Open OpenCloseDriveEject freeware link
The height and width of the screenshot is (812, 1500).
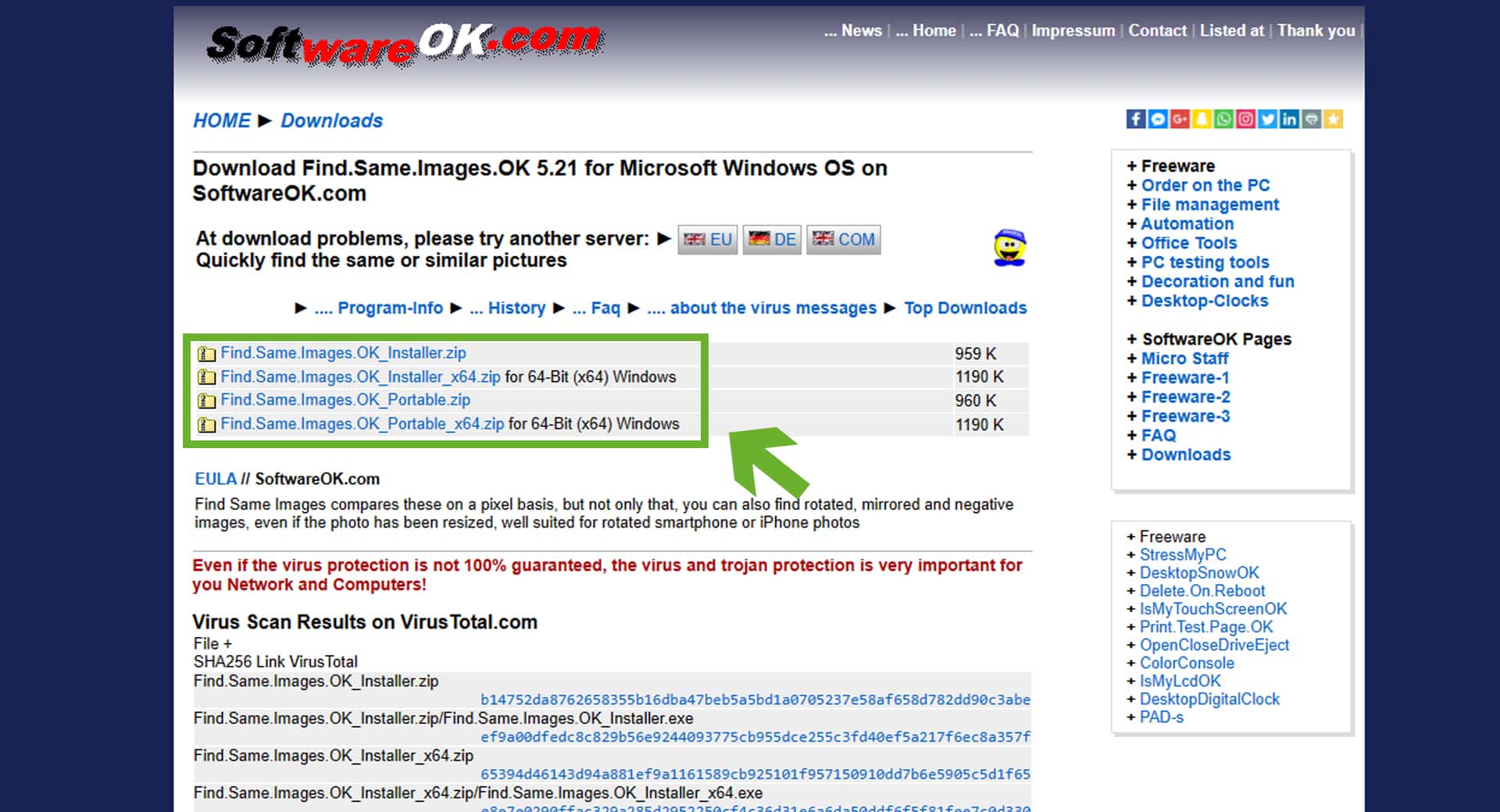(x=1214, y=645)
